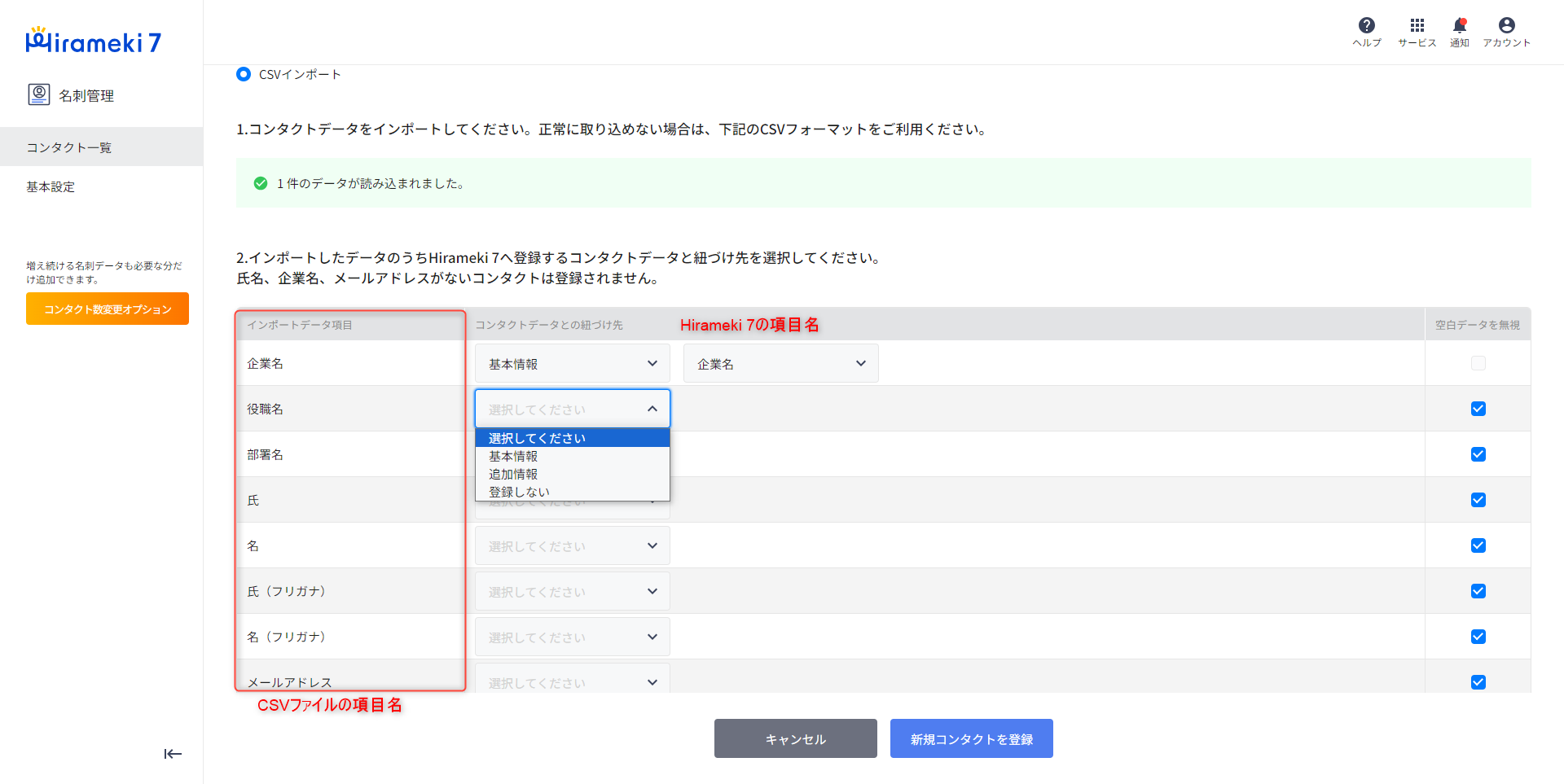Click the Hirameki 7 logo
This screenshot has height=784, width=1564.
(x=94, y=41)
